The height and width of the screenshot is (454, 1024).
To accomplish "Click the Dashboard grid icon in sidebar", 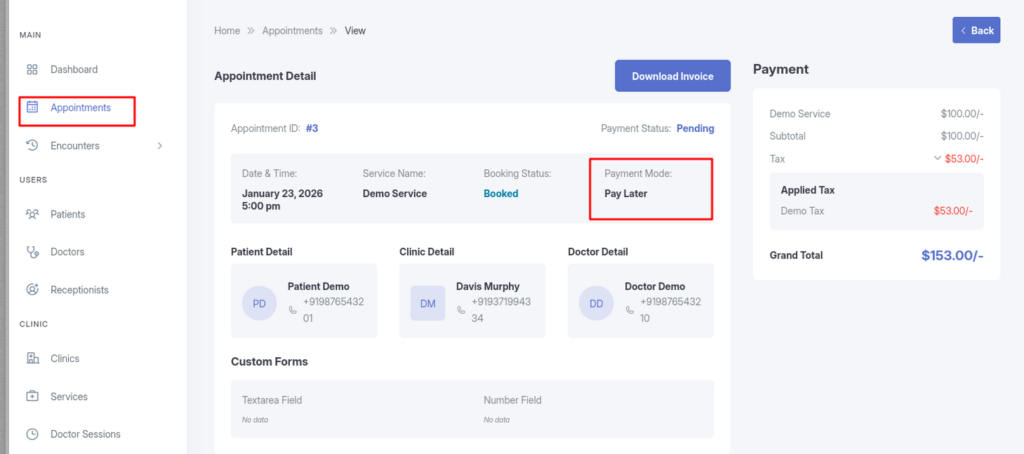I will coord(32,70).
